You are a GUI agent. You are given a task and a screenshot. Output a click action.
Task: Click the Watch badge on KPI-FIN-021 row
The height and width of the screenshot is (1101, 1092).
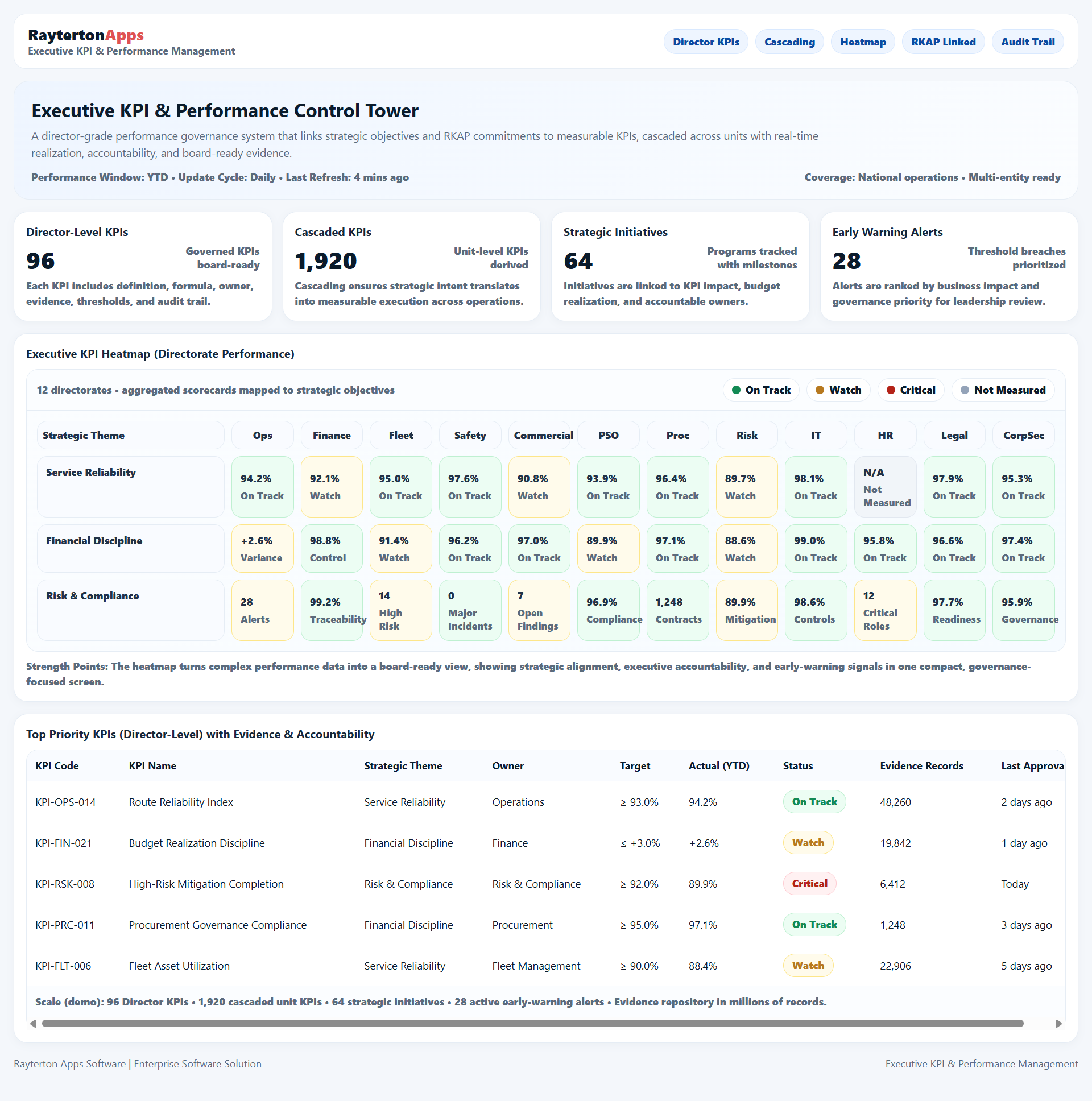[x=808, y=842]
